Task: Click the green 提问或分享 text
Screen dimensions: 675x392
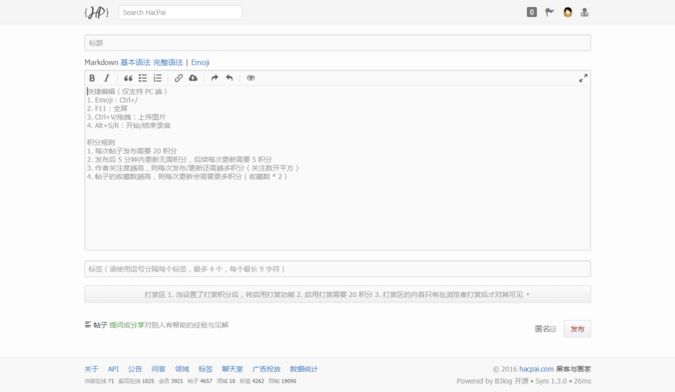Action: [127, 325]
